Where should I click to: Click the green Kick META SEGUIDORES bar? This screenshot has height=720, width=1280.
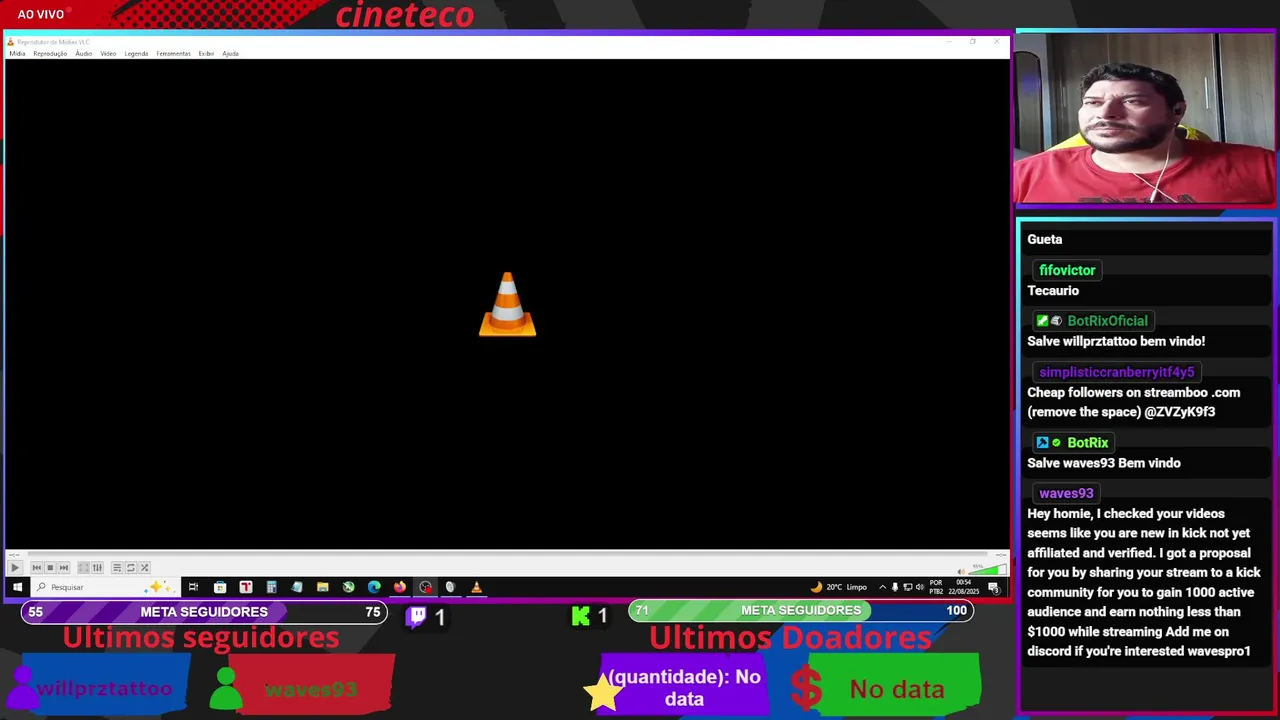[800, 610]
